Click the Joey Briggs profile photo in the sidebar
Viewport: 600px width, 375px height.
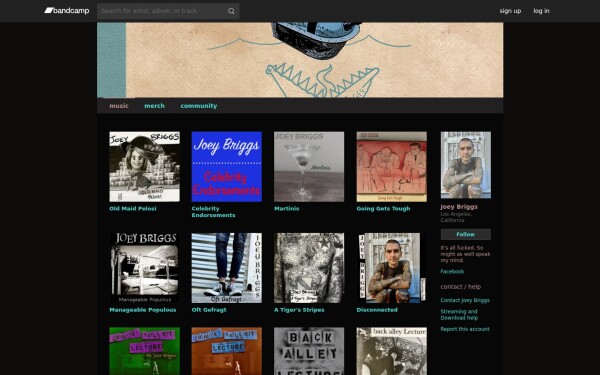point(465,165)
